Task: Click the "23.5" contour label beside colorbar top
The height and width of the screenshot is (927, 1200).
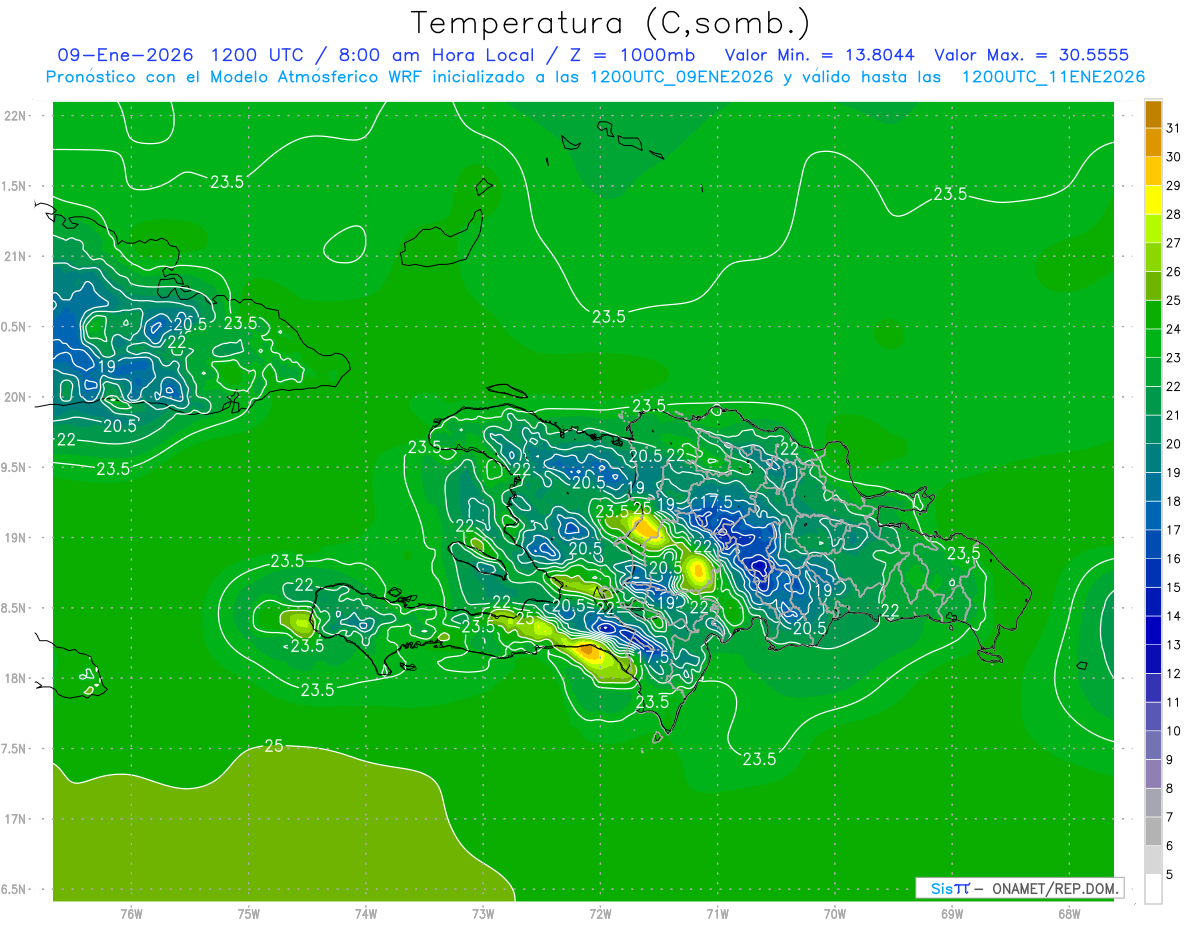Action: 950,194
